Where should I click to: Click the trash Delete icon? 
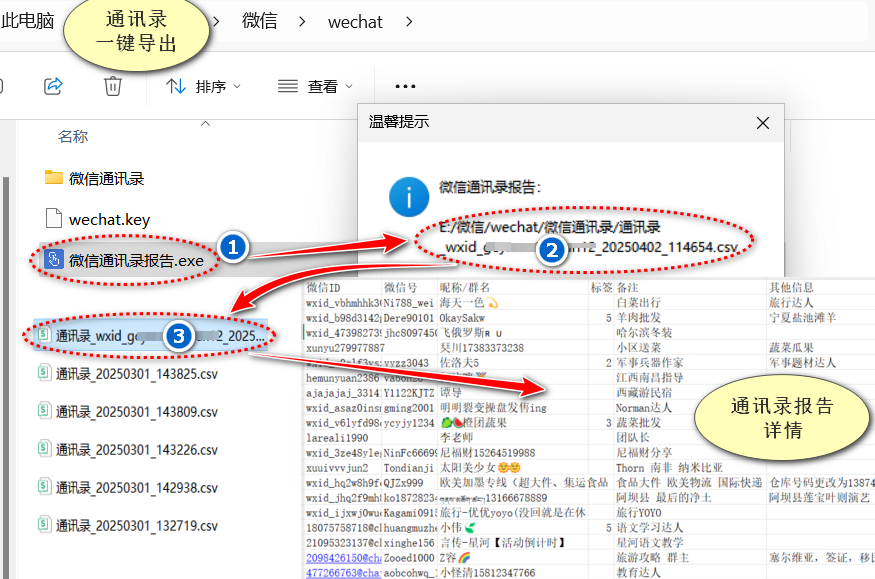click(x=113, y=86)
